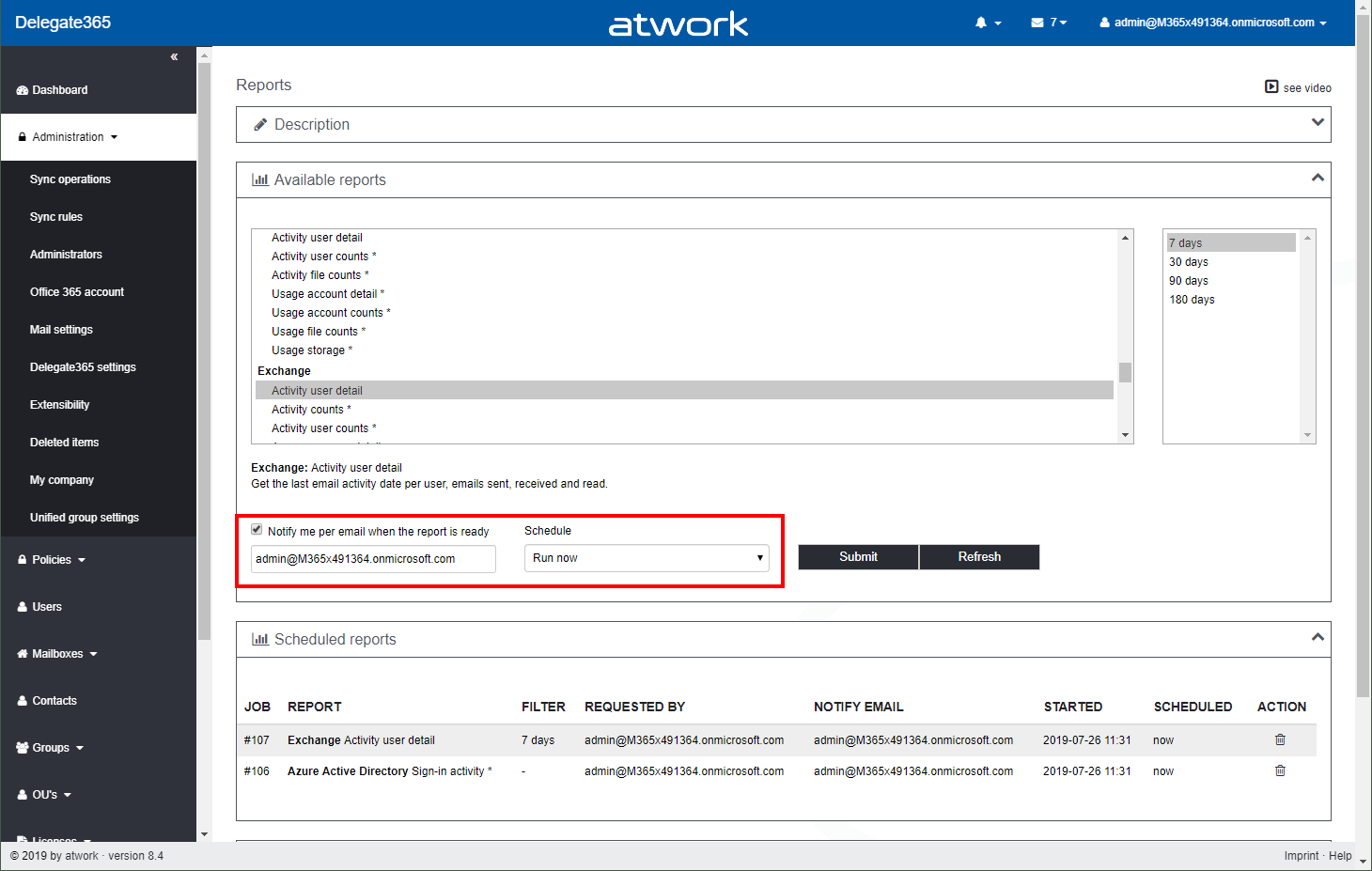Collapse sidebar with double-chevron icon
The height and width of the screenshot is (871, 1372).
[174, 57]
